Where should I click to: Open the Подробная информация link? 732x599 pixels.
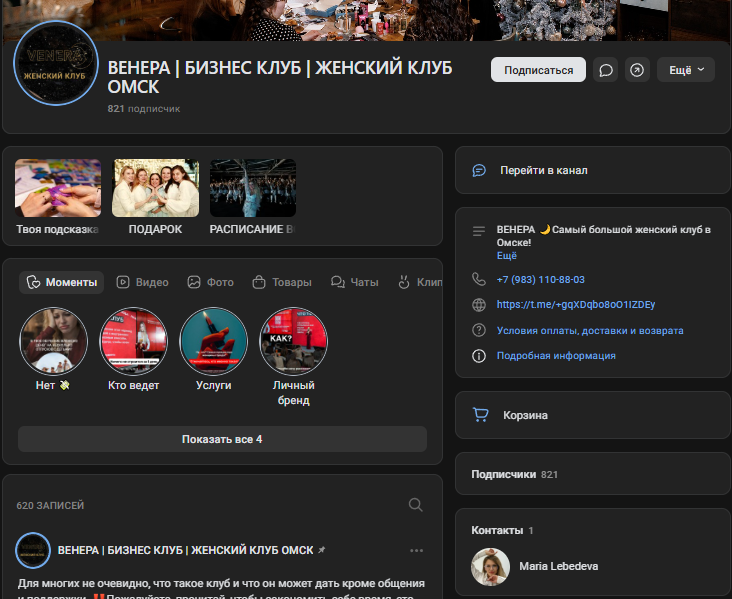tap(556, 356)
